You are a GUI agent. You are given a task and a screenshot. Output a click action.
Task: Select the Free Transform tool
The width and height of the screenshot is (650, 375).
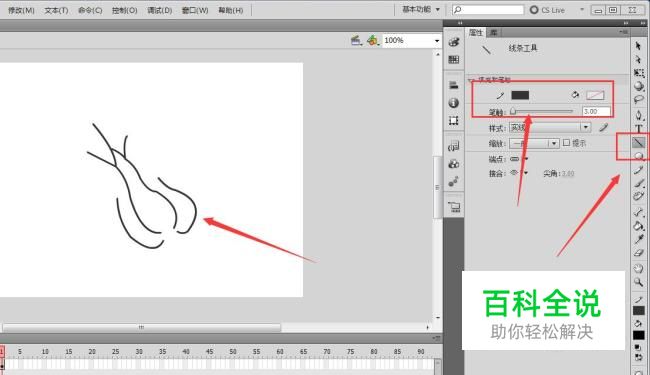638,73
